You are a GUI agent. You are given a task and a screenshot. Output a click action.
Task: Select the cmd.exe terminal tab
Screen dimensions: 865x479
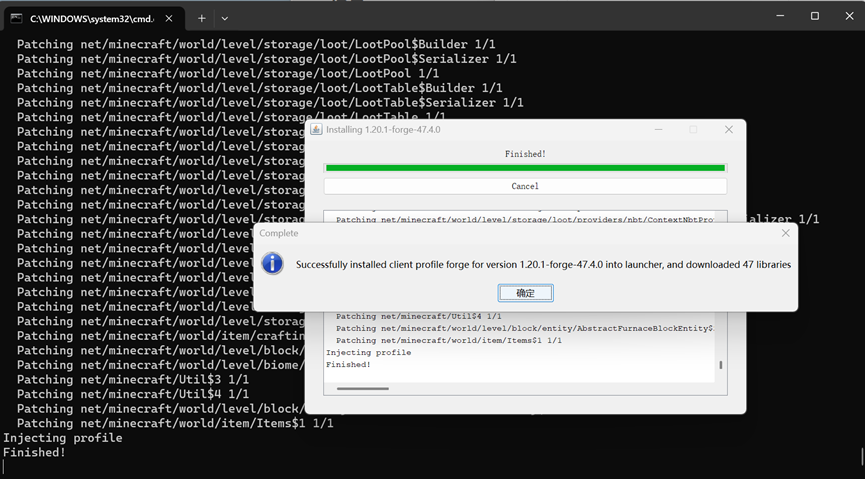tap(94, 18)
